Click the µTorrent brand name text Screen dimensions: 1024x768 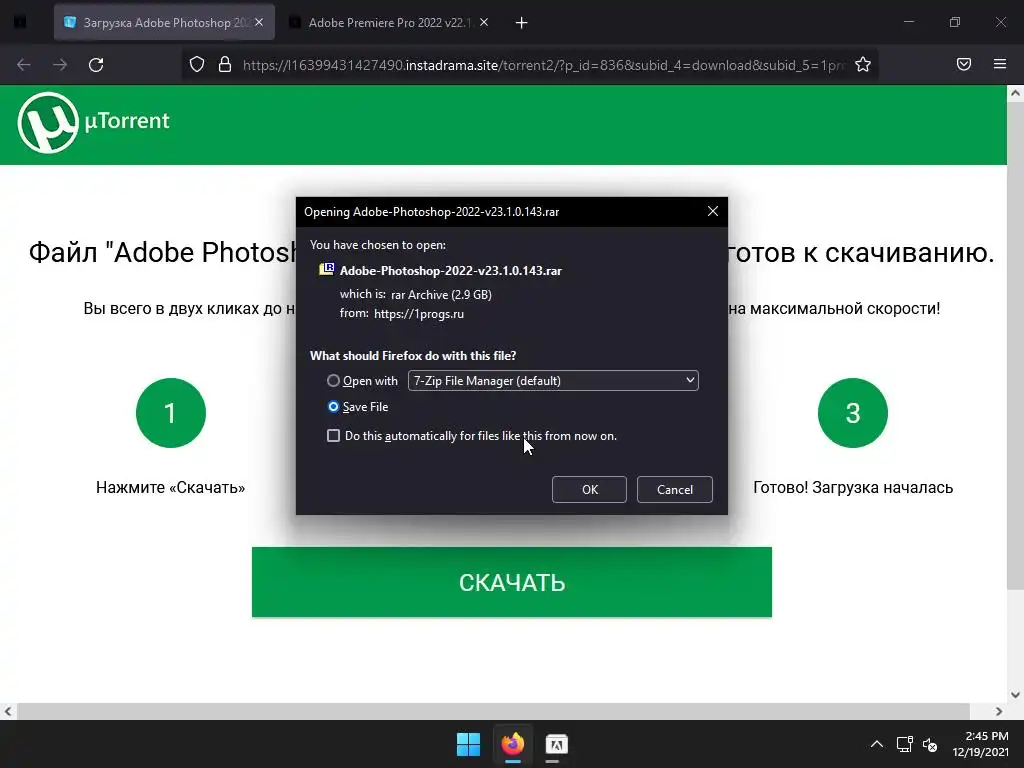tap(127, 121)
